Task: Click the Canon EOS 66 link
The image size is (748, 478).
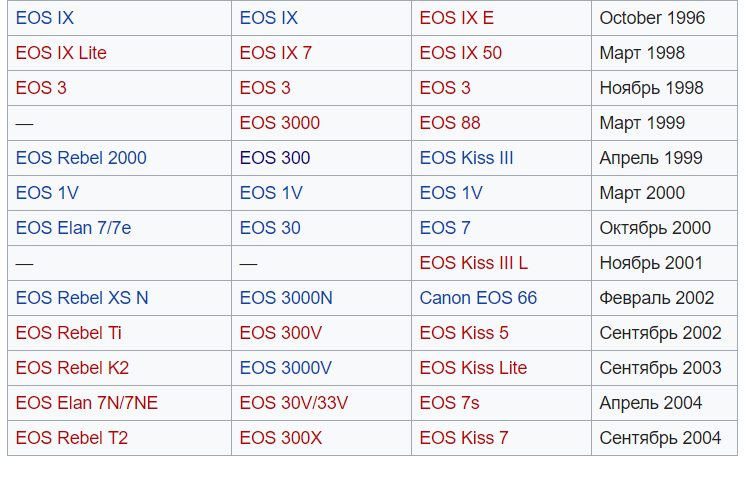Action: [x=478, y=298]
